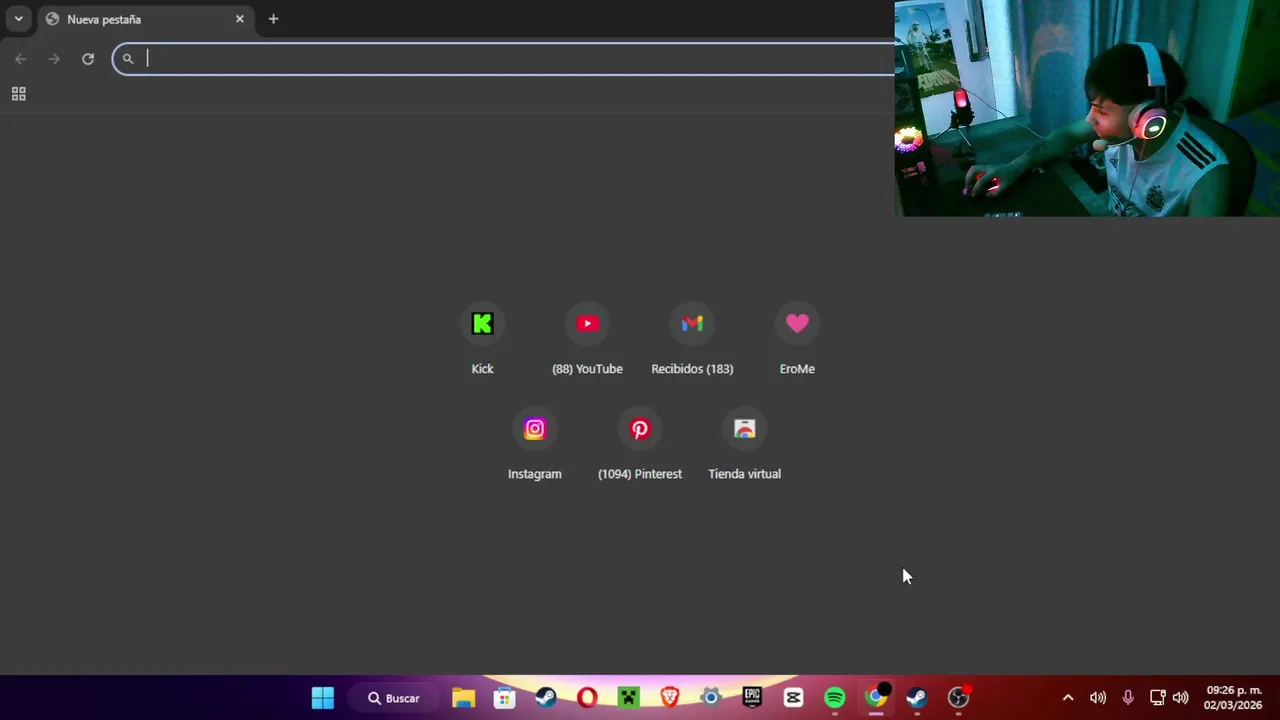Click the search magnifier in address bar
The width and height of the screenshot is (1280, 720).
click(128, 59)
